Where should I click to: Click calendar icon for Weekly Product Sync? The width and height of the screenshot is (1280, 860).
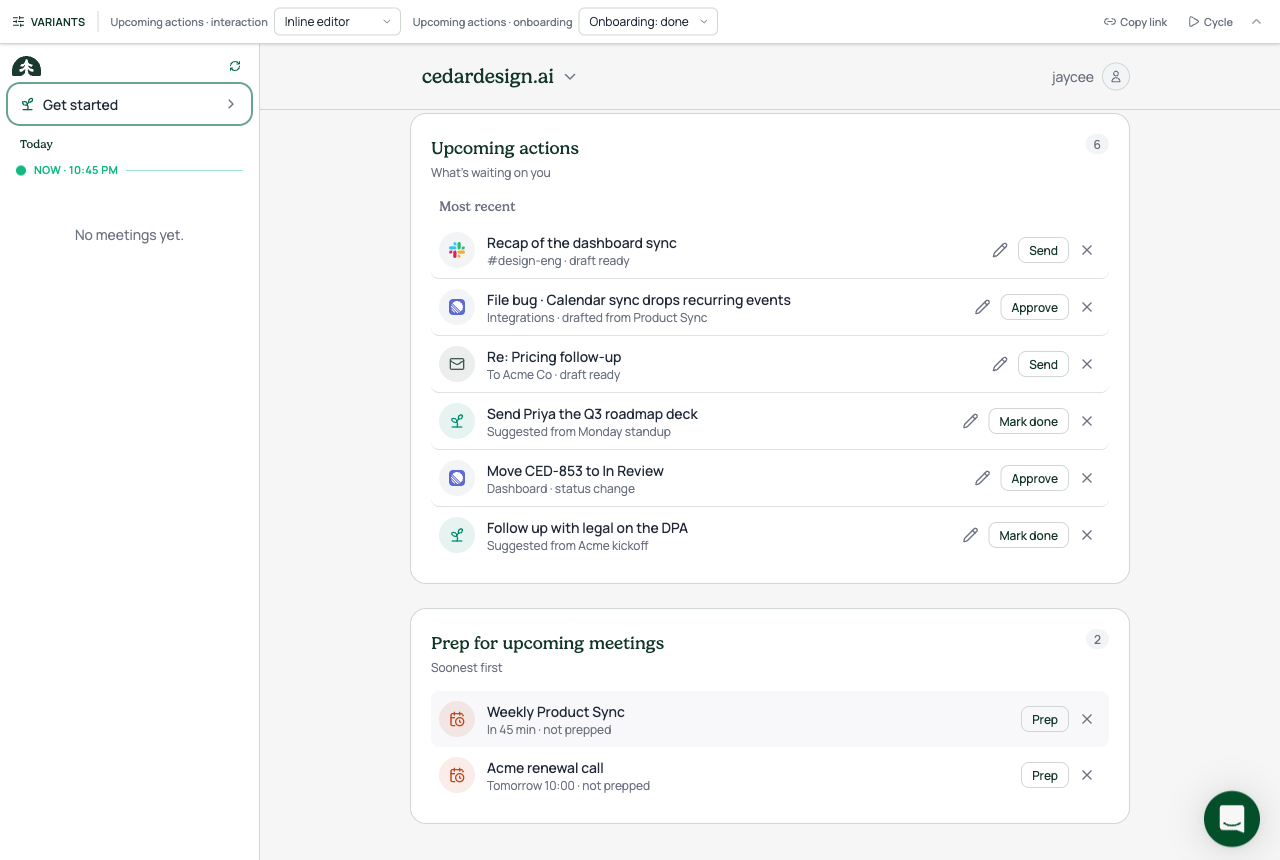pyautogui.click(x=457, y=719)
